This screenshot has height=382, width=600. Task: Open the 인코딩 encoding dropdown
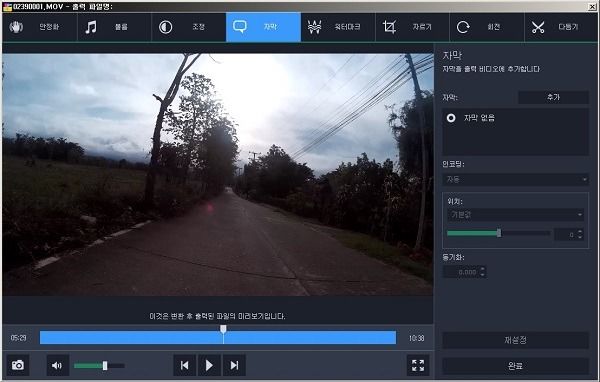[x=515, y=179]
